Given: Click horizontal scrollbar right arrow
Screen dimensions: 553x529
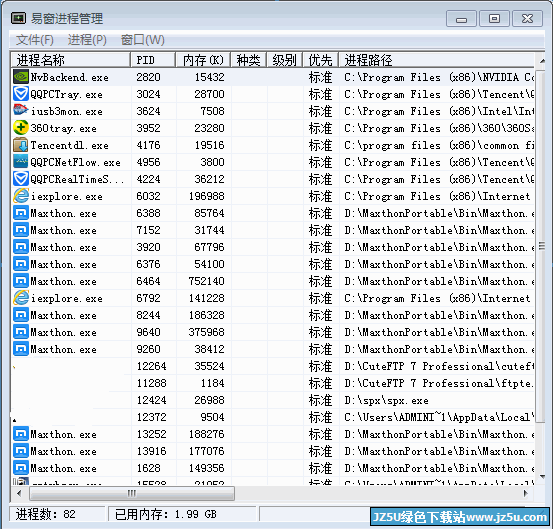Looking at the screenshot, I should click(526, 493).
